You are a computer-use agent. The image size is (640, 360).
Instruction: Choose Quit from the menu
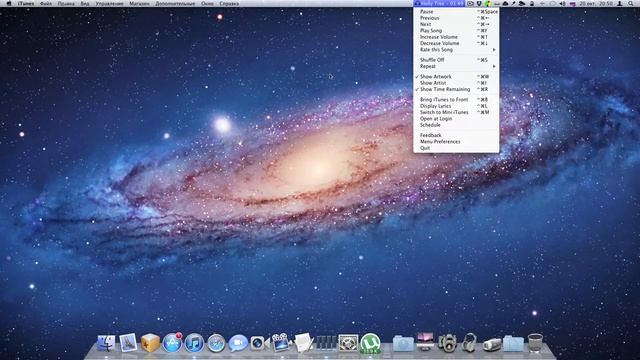tap(456, 148)
